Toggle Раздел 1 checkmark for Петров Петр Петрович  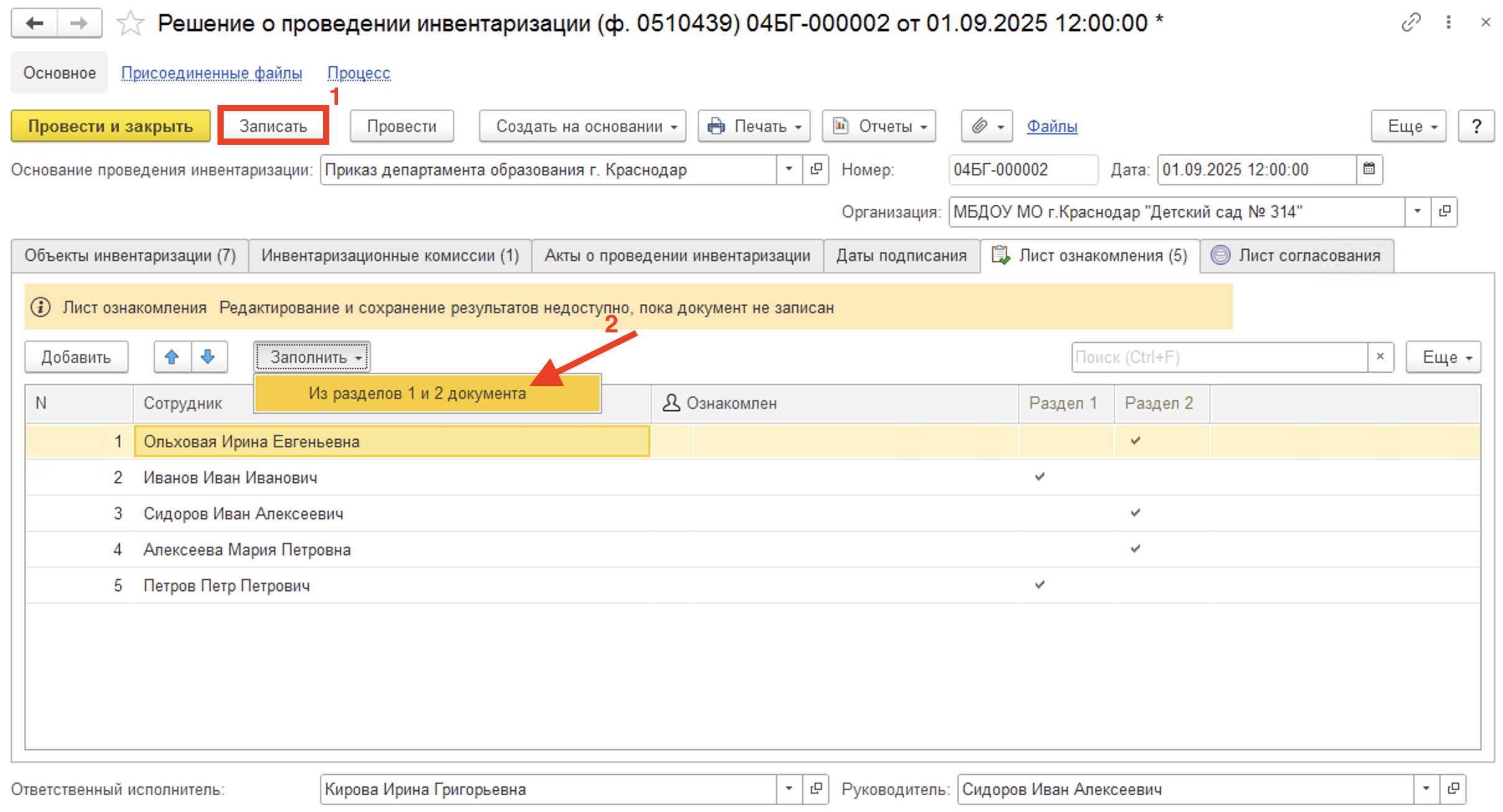point(1039,585)
